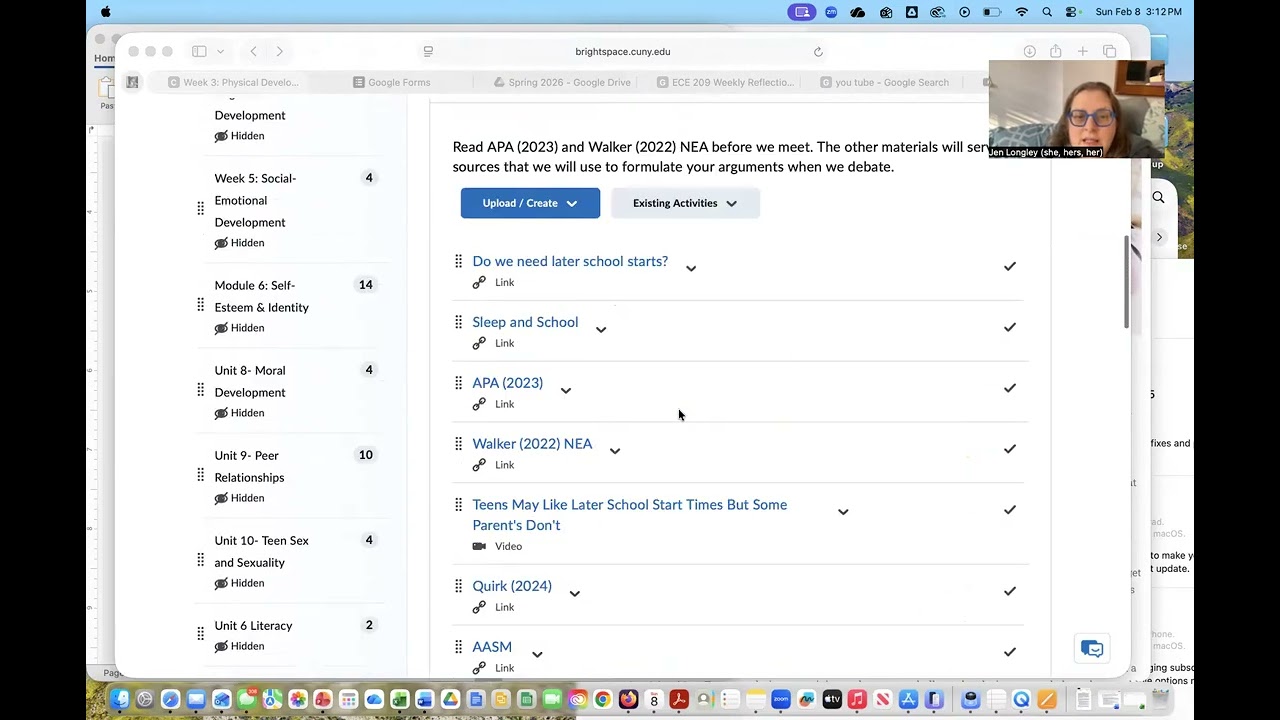The height and width of the screenshot is (720, 1280).
Task: Open the Quirk (2024) link
Action: (512, 586)
